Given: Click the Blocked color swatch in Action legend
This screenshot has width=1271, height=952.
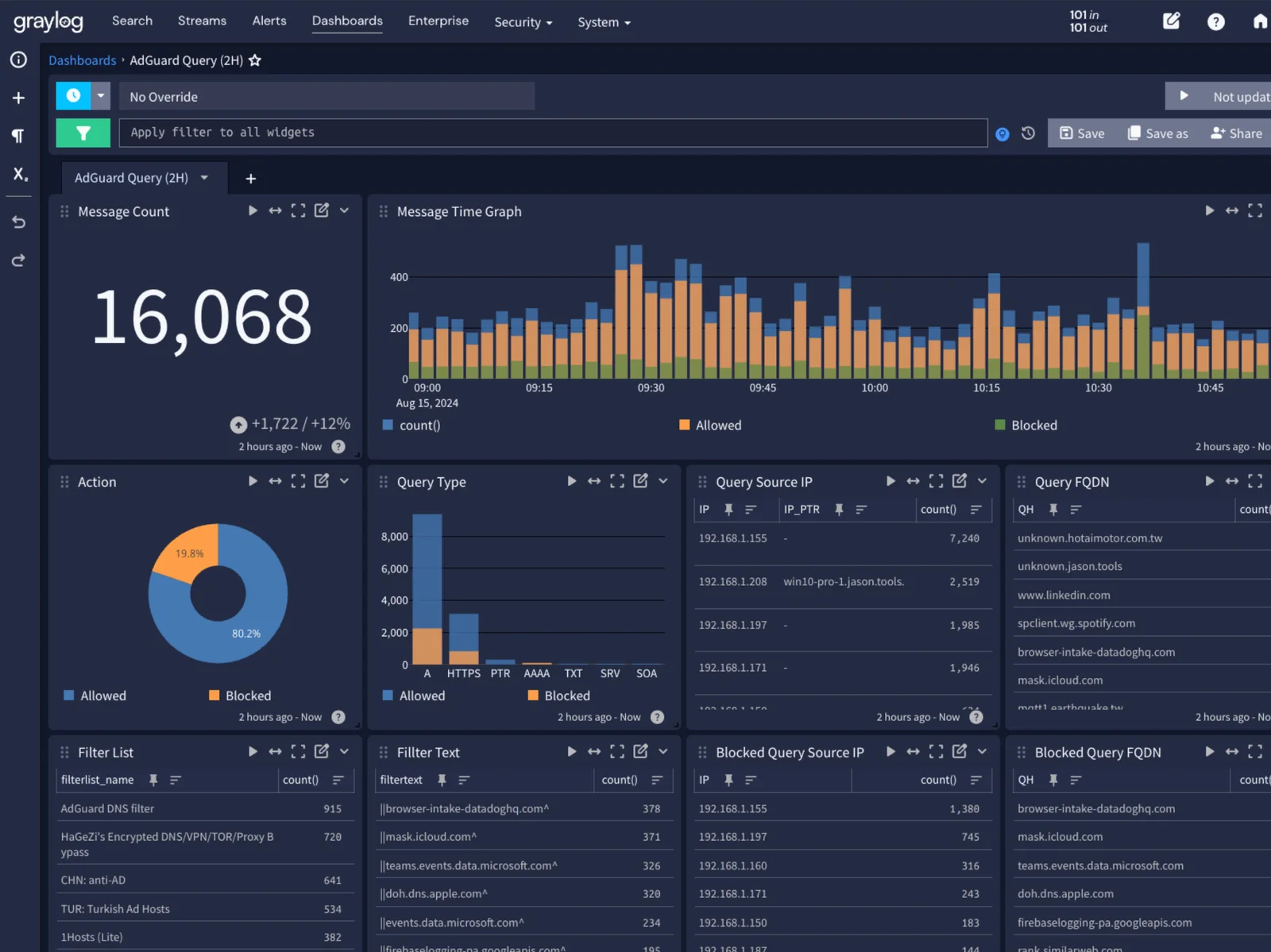Looking at the screenshot, I should (214, 696).
